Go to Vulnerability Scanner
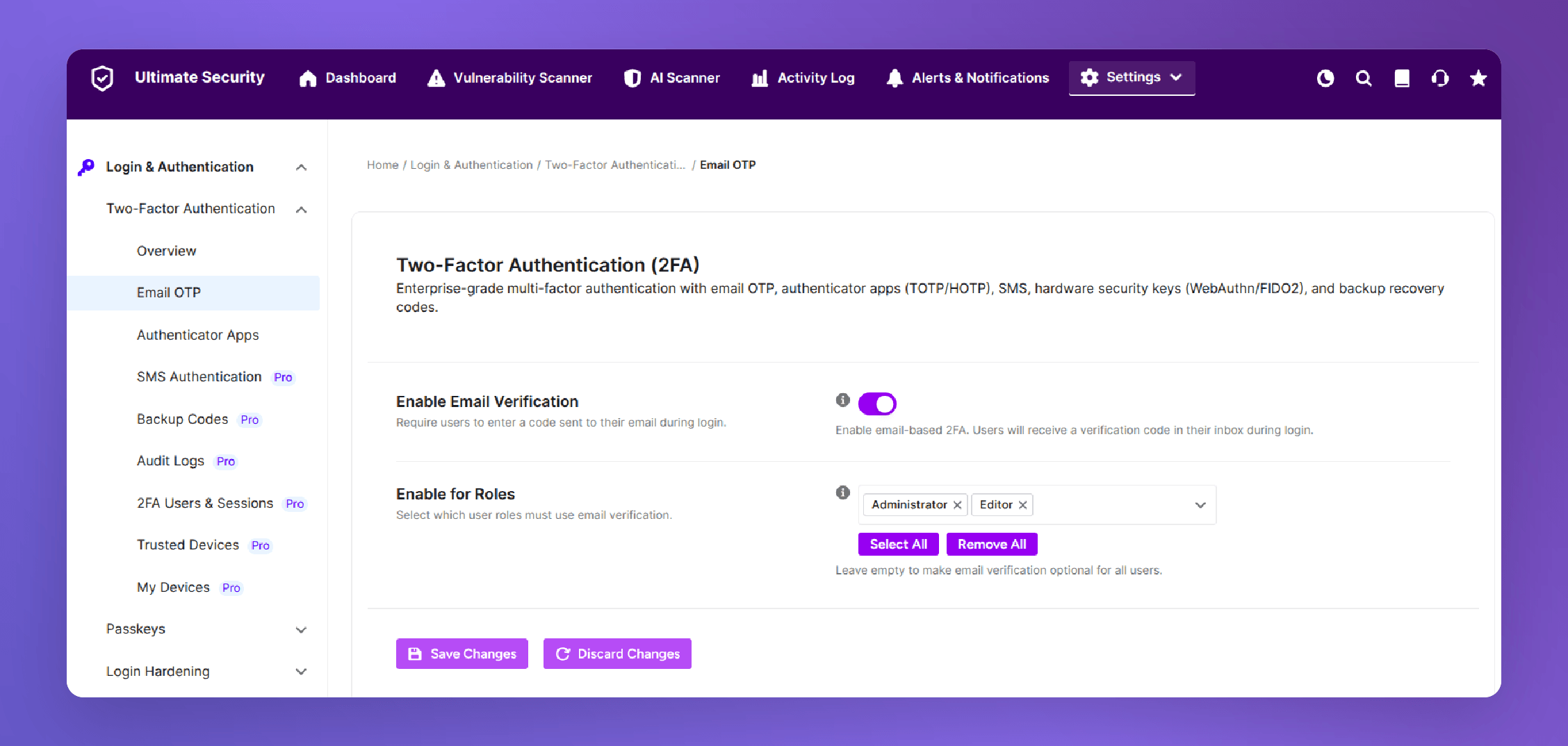The image size is (1568, 746). pos(509,78)
